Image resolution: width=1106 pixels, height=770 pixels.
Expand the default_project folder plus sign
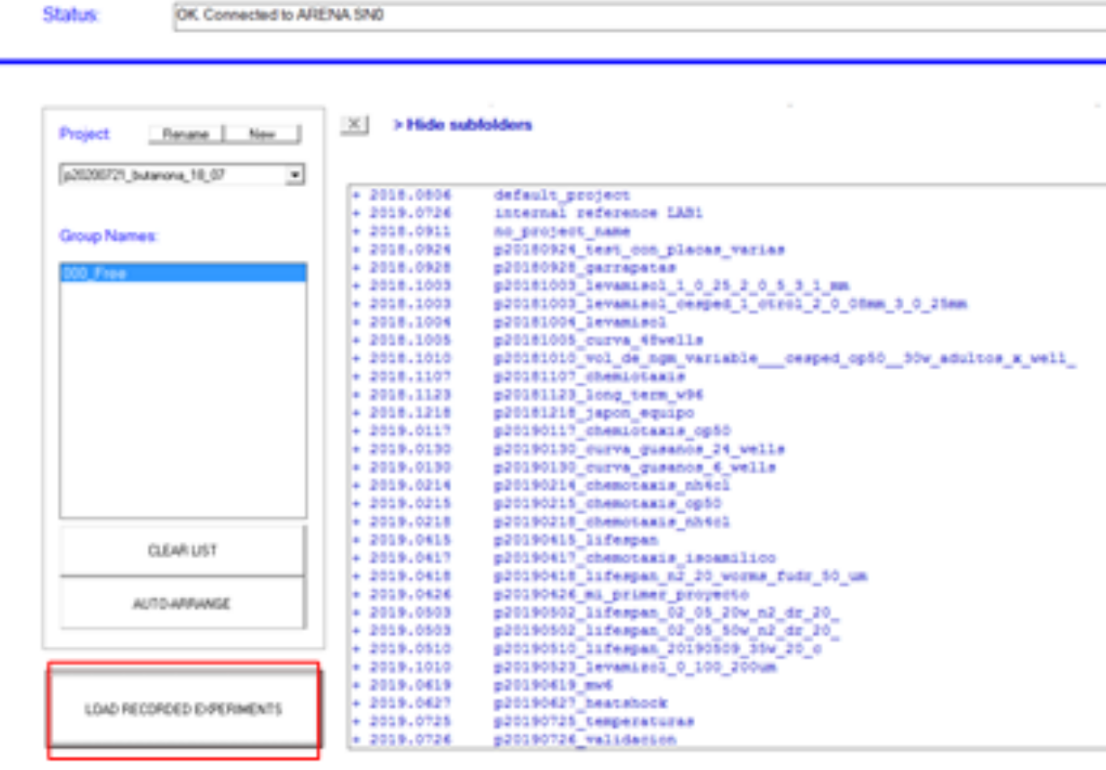click(x=356, y=195)
